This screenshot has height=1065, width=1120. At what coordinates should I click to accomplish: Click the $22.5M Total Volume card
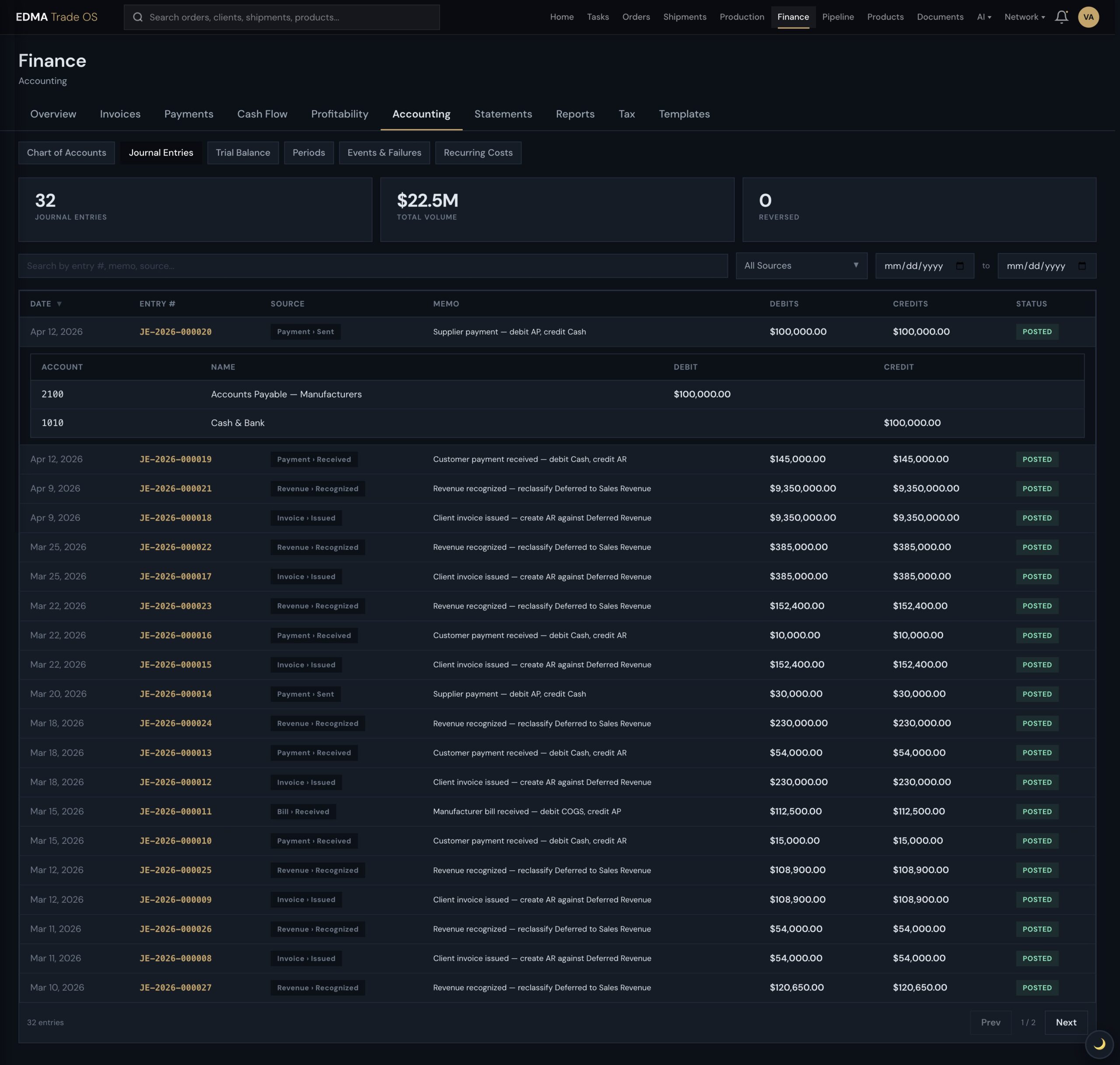coord(556,210)
